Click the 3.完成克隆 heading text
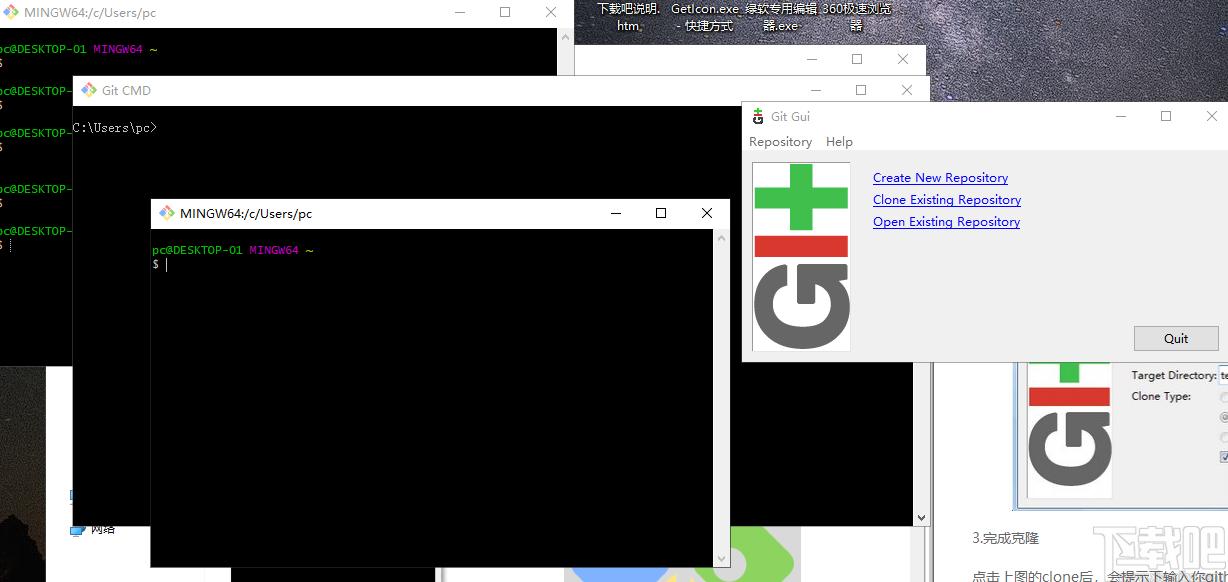Image resolution: width=1228 pixels, height=582 pixels. [x=1005, y=538]
